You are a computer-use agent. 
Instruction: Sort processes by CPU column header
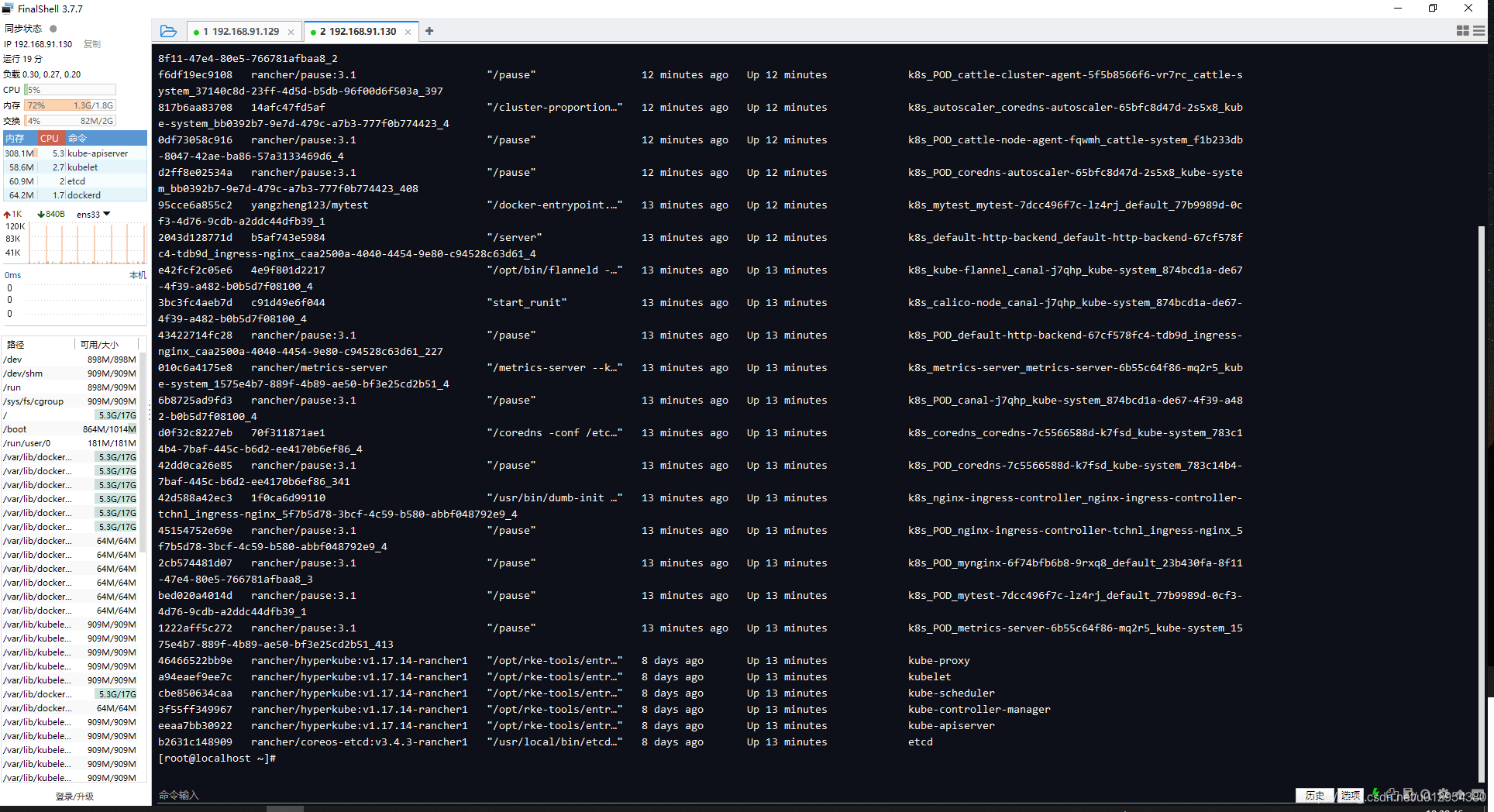pos(50,139)
